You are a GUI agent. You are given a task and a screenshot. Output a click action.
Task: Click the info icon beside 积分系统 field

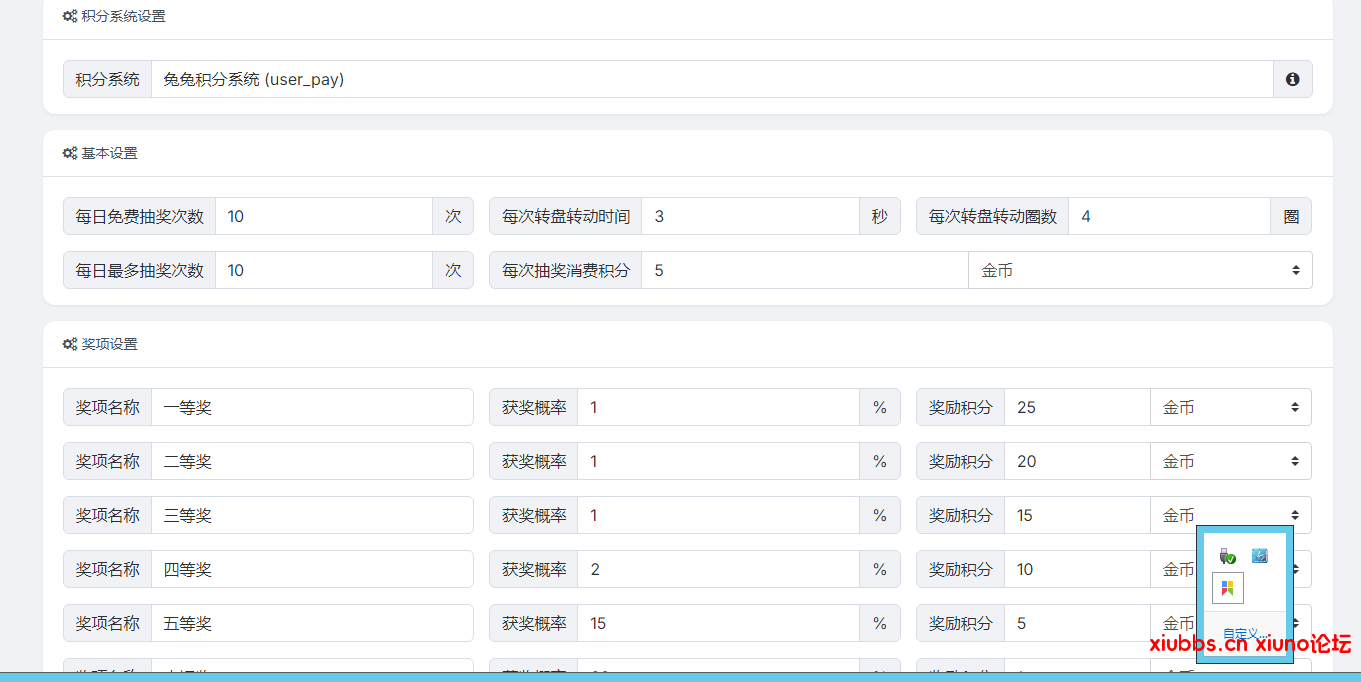point(1292,79)
